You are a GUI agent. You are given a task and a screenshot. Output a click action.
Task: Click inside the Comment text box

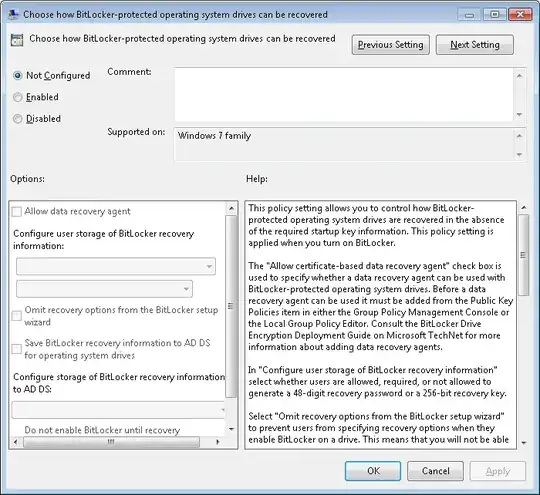[x=343, y=94]
